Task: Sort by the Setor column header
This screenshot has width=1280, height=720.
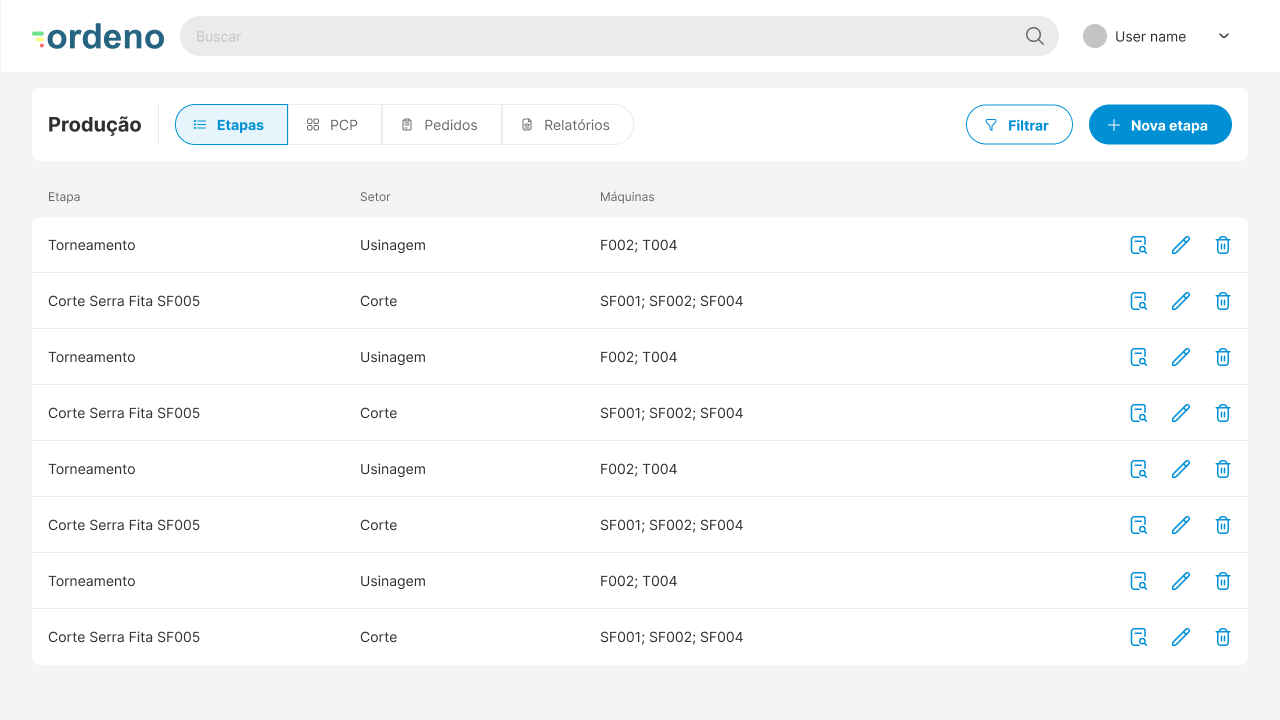Action: pyautogui.click(x=375, y=197)
